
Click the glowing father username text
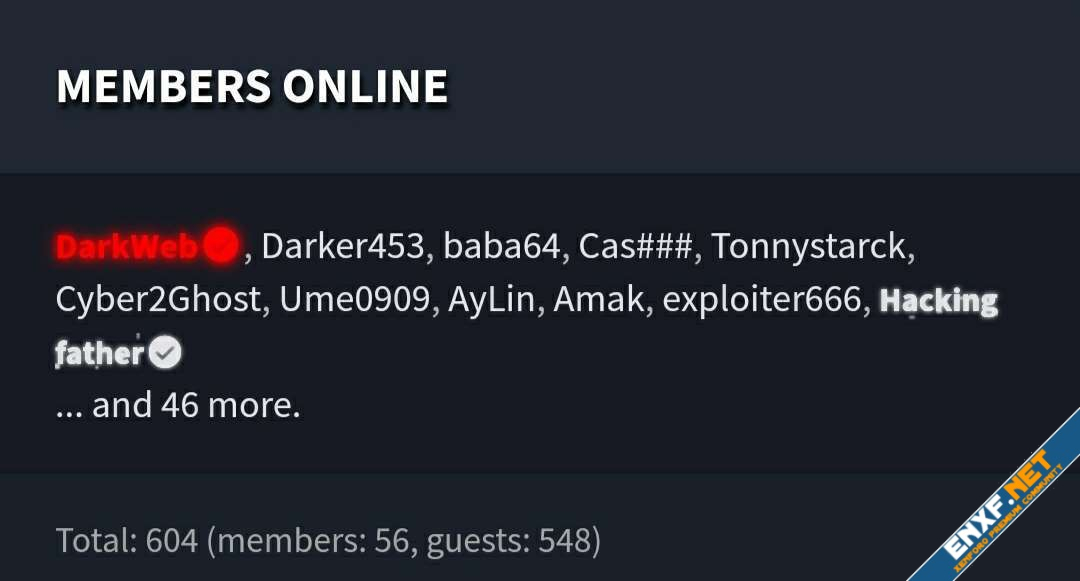pyautogui.click(x=100, y=353)
